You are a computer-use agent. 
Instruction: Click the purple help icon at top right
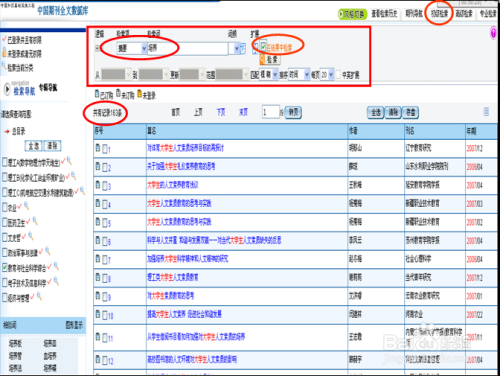[x=493, y=33]
